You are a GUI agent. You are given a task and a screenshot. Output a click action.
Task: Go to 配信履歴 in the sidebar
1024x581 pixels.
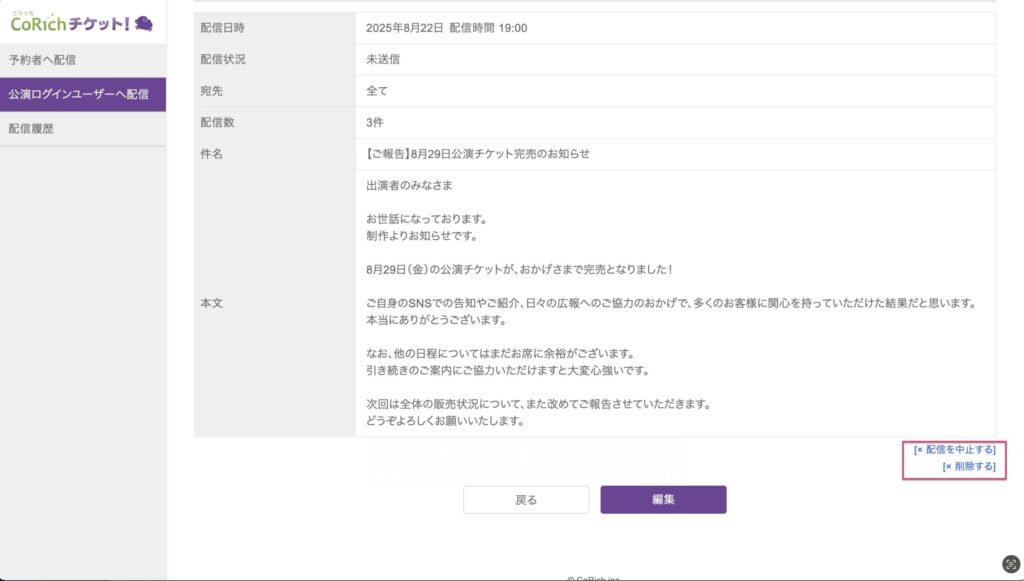(x=31, y=129)
